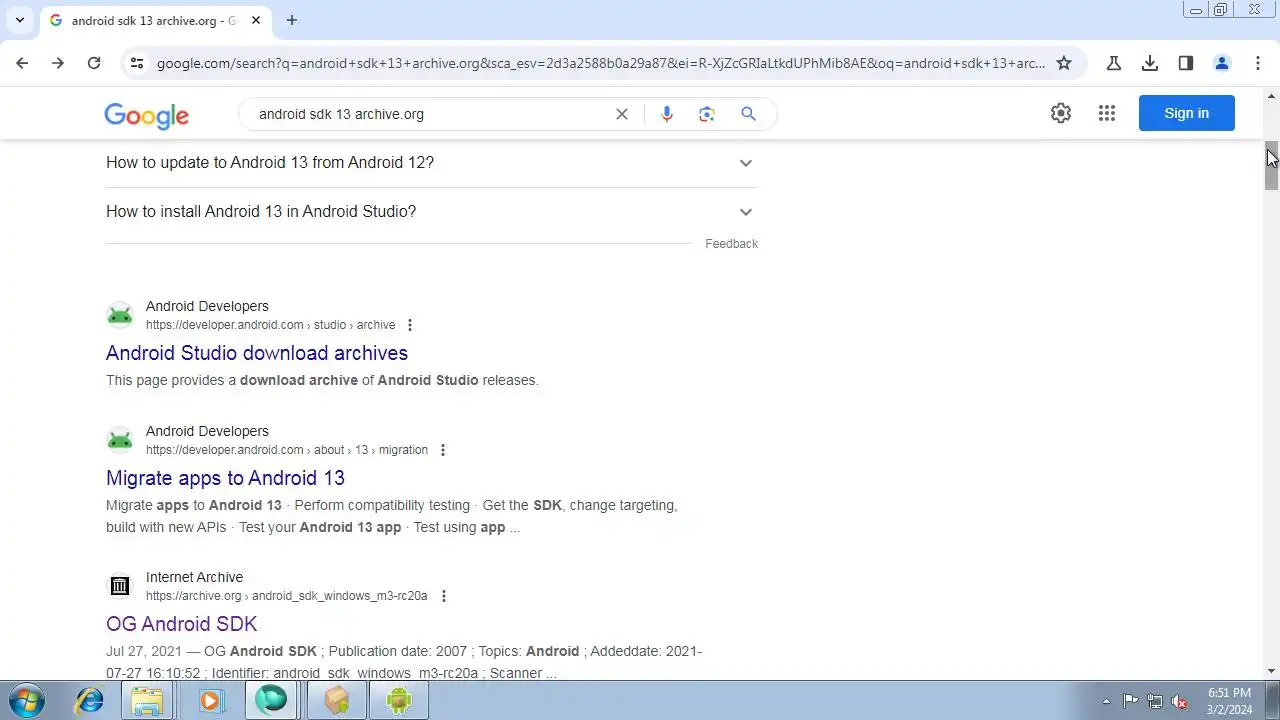Click in the Google search input field
Screen dimensions: 1280x720
[430, 114]
